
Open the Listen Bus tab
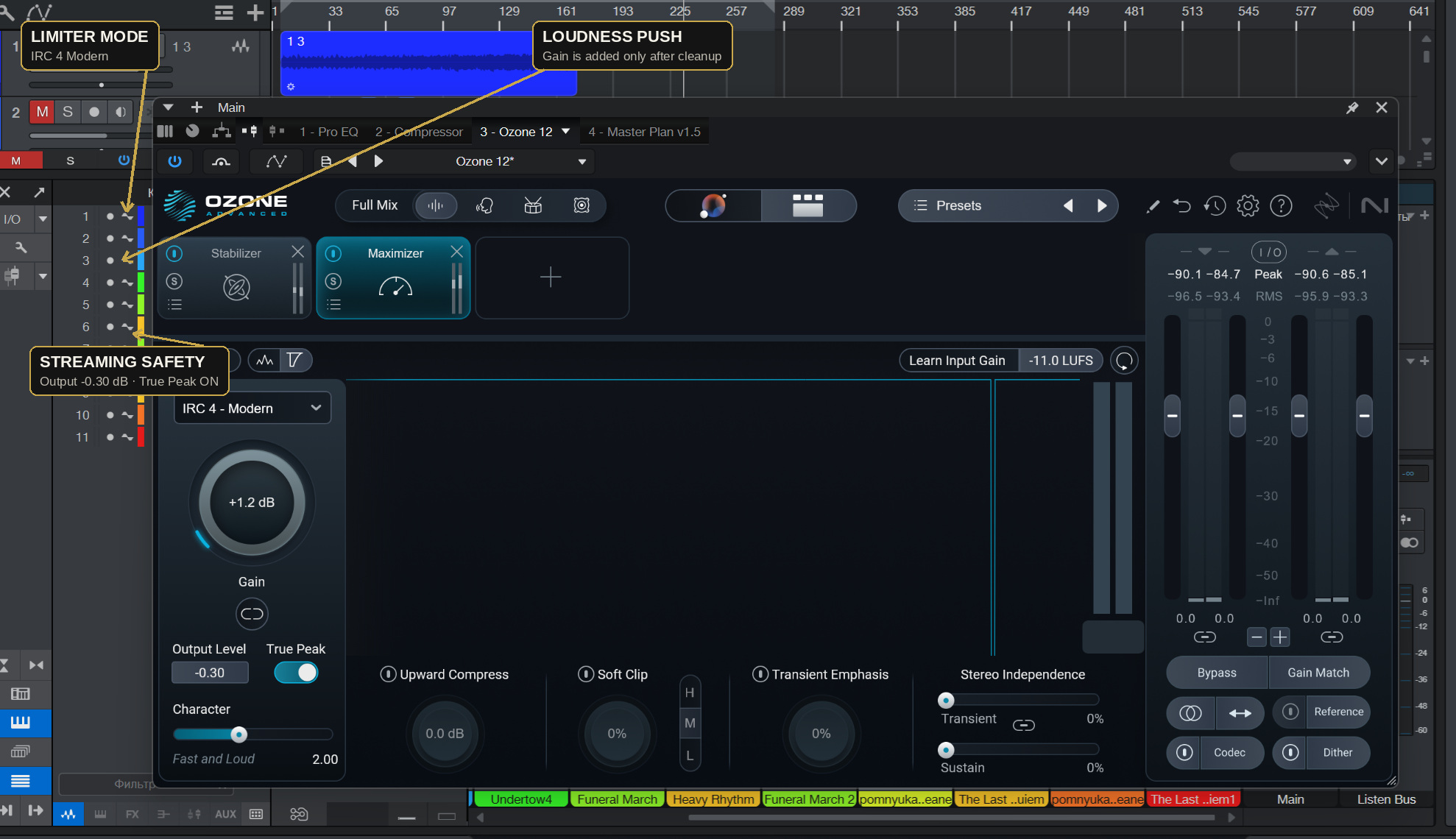1386,799
